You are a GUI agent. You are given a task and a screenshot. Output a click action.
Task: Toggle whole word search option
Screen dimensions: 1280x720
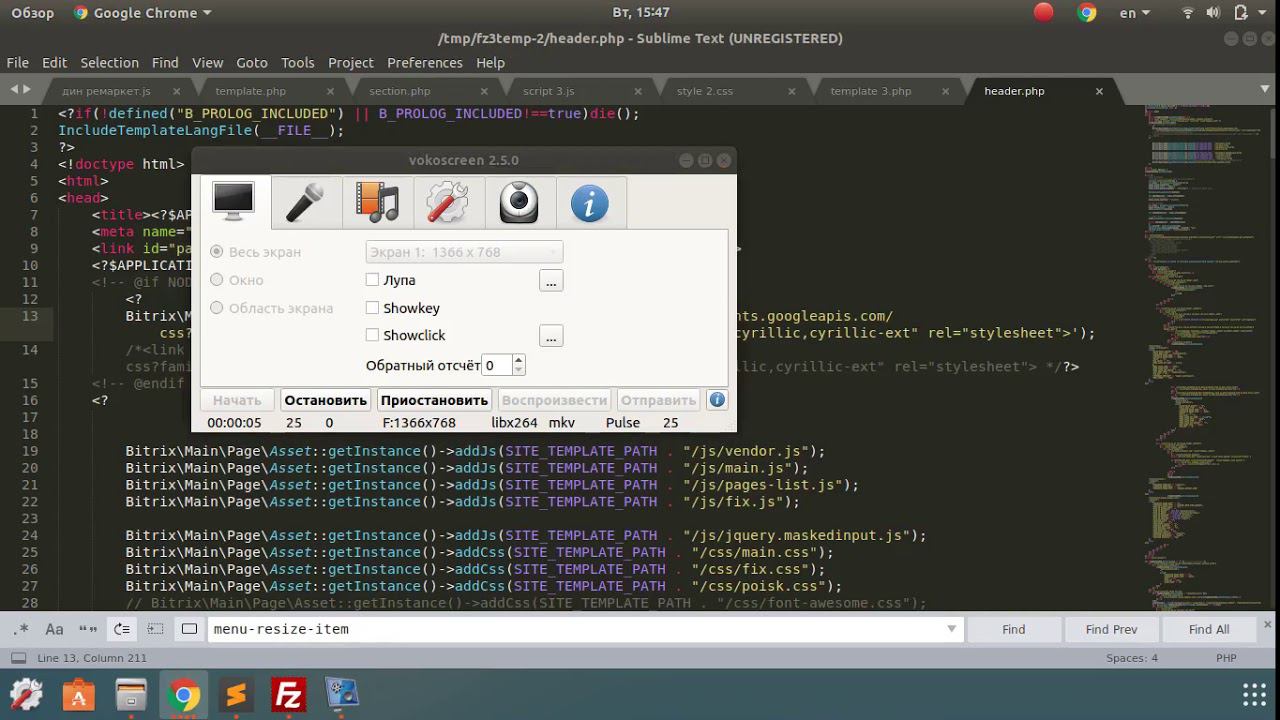pyautogui.click(x=88, y=629)
